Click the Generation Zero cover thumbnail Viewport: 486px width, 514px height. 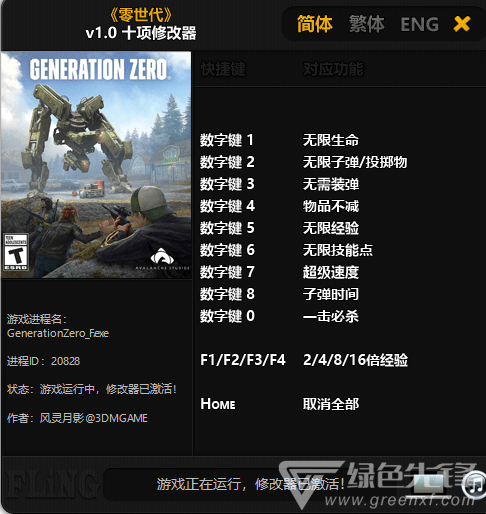pos(96,165)
